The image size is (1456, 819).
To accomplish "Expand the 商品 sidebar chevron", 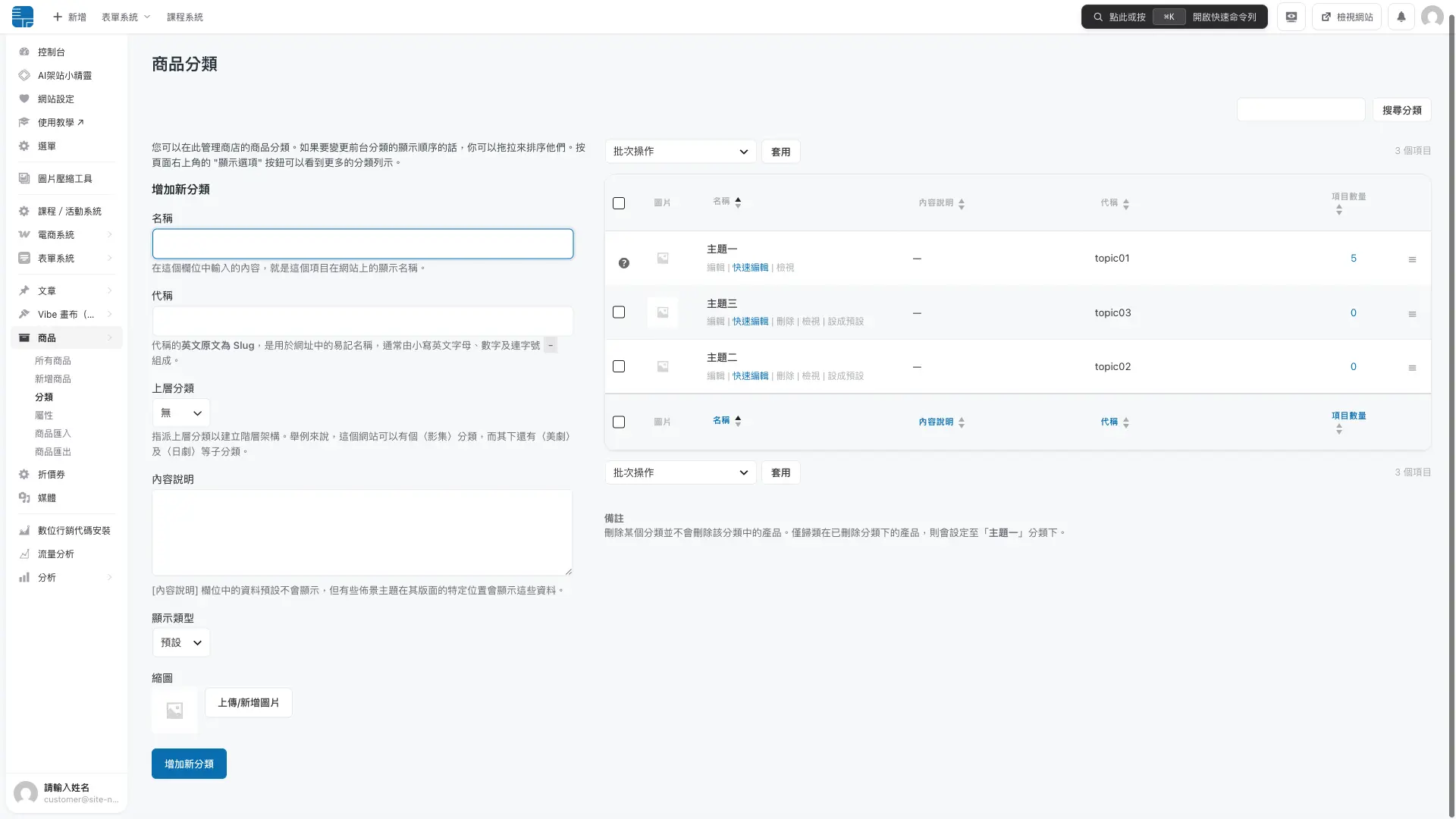I will (110, 338).
